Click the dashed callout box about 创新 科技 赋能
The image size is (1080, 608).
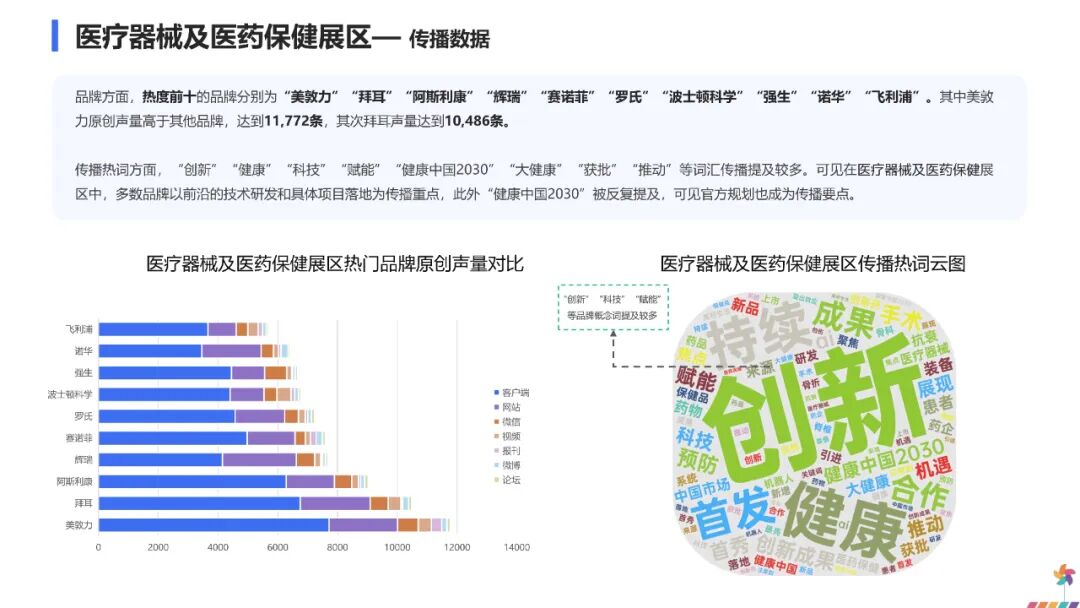(x=613, y=307)
